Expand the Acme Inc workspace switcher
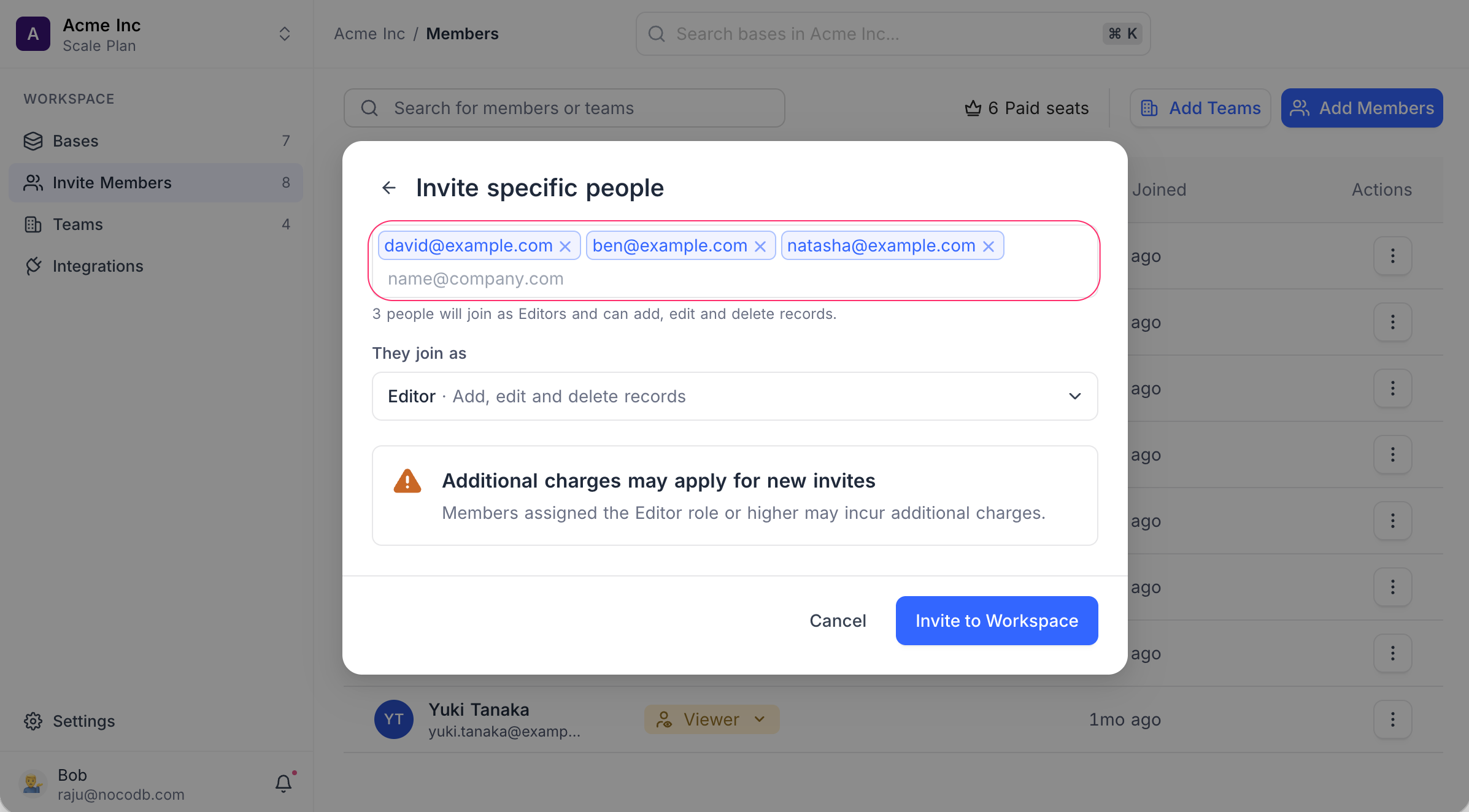Image resolution: width=1469 pixels, height=812 pixels. 284,34
